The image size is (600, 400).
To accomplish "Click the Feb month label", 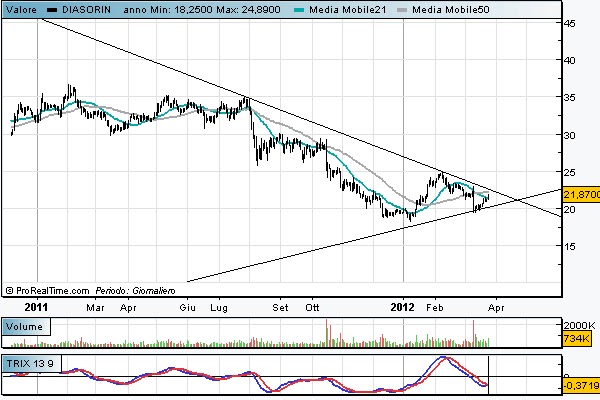I will click(435, 308).
